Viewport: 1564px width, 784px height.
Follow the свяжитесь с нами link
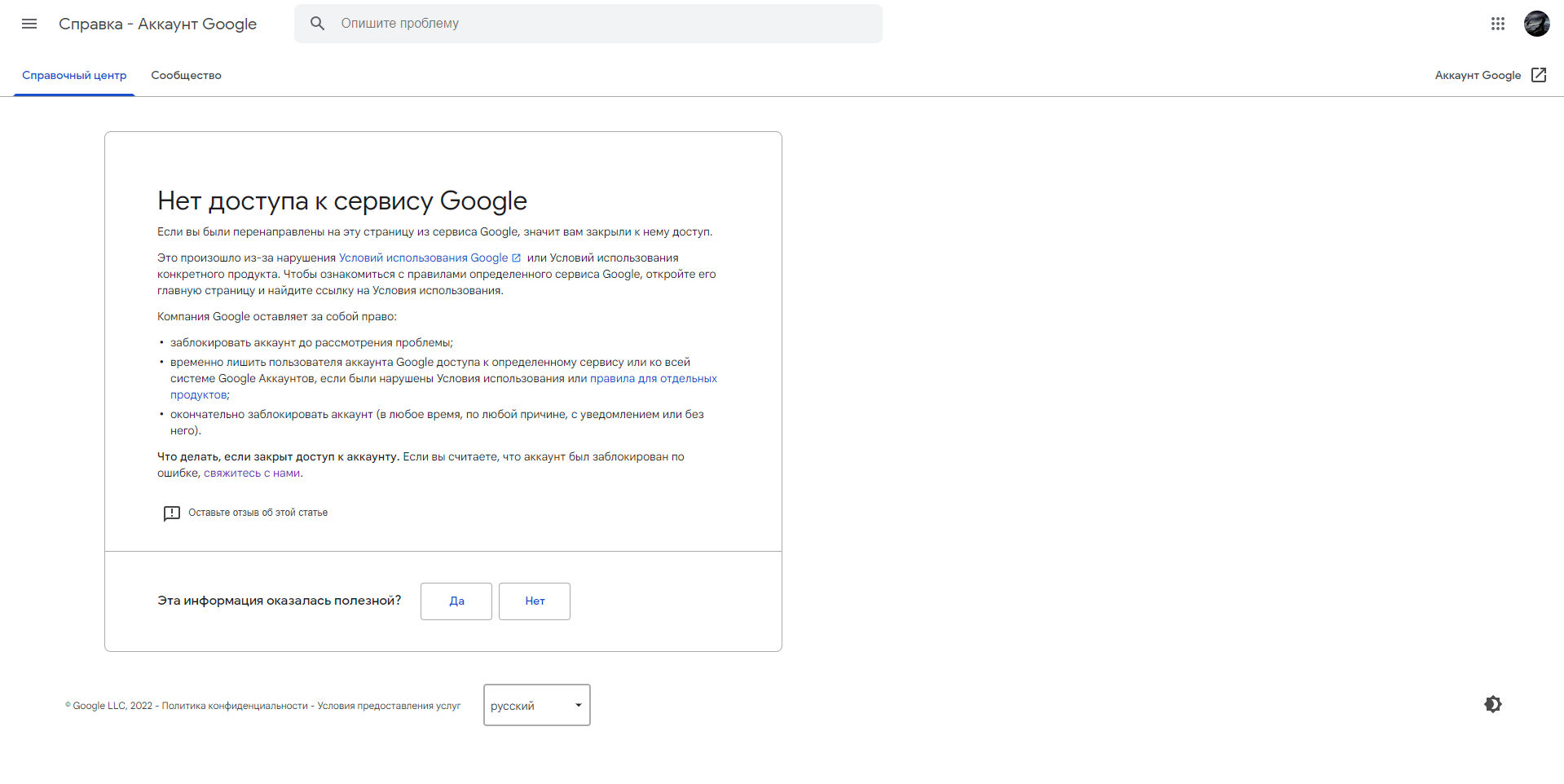click(x=252, y=473)
